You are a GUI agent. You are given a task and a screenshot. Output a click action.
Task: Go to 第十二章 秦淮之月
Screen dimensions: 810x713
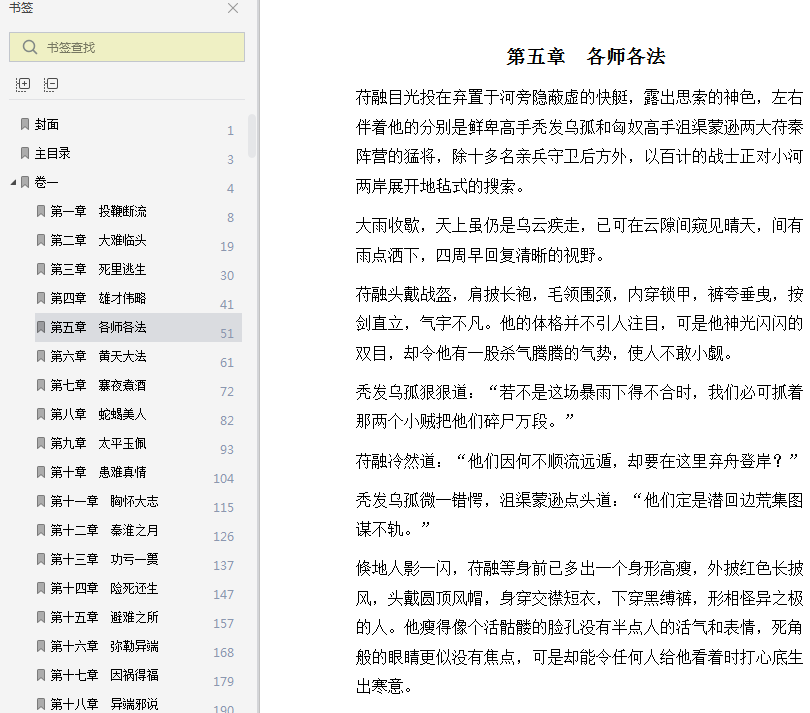pos(104,530)
